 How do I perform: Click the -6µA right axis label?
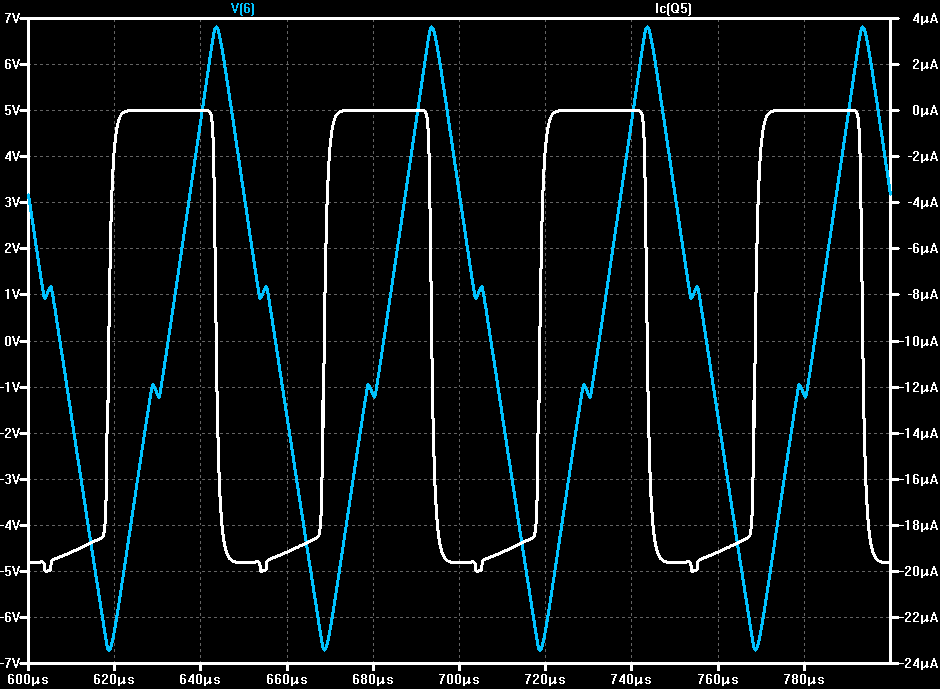point(923,248)
